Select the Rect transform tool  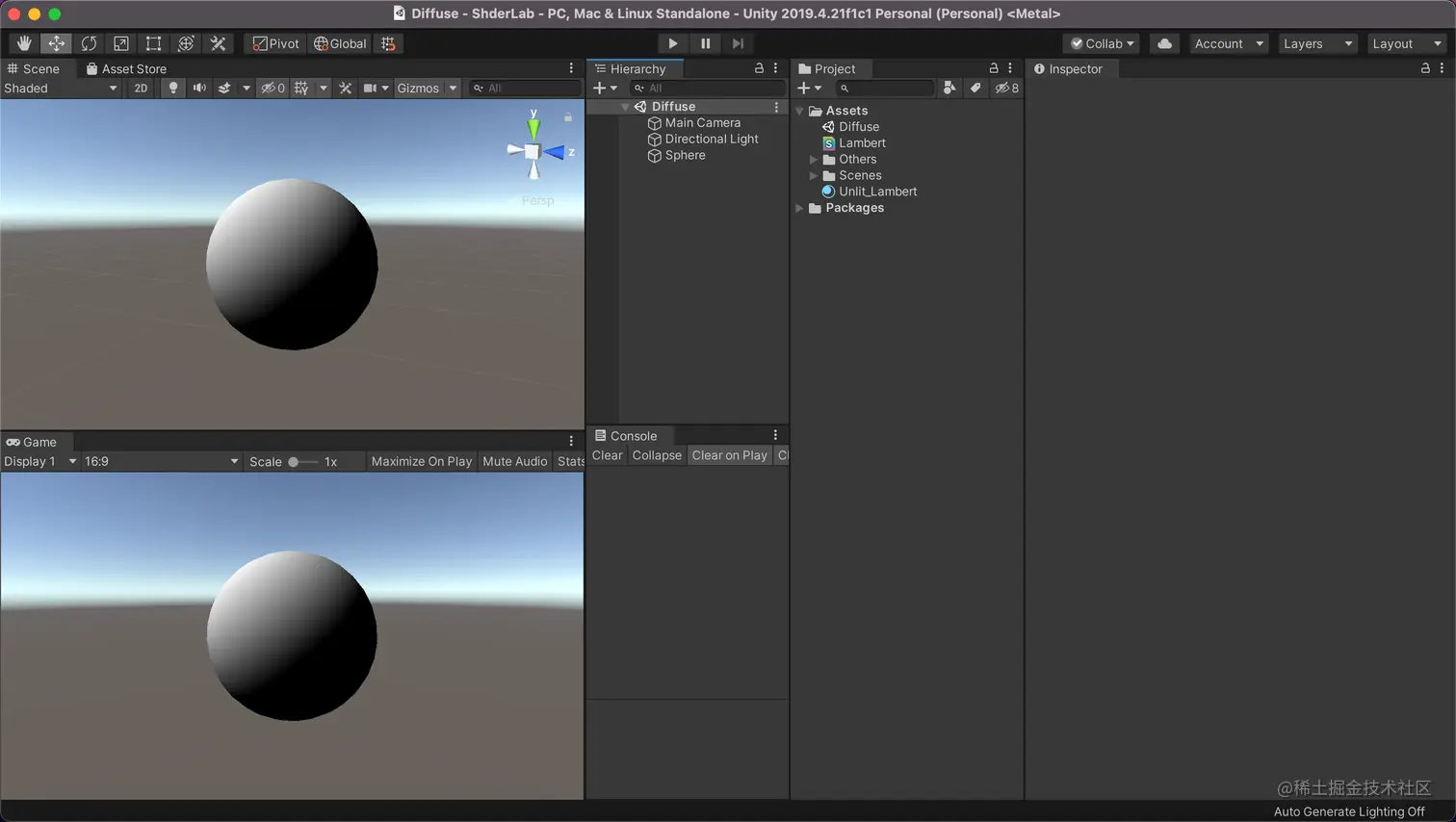click(x=153, y=43)
